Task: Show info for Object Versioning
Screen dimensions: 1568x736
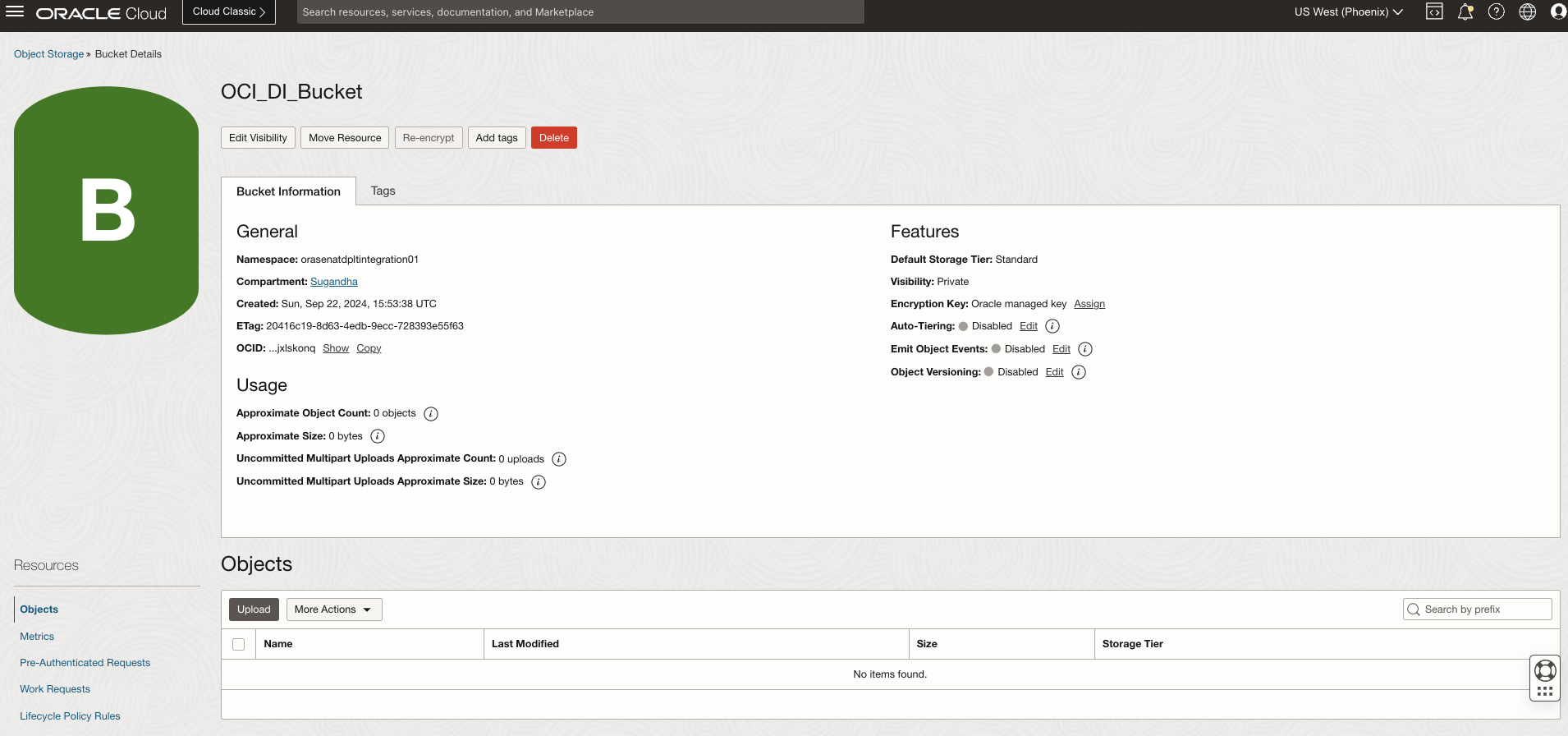Action: (1079, 372)
